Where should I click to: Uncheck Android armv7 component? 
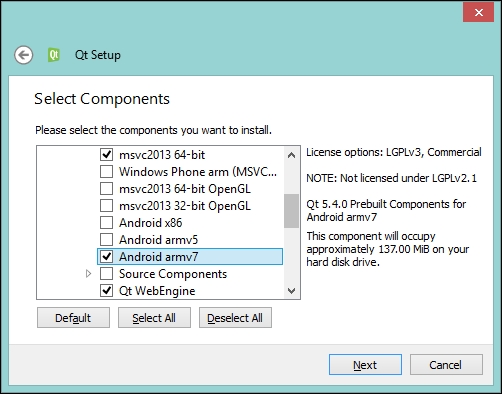pyautogui.click(x=106, y=257)
